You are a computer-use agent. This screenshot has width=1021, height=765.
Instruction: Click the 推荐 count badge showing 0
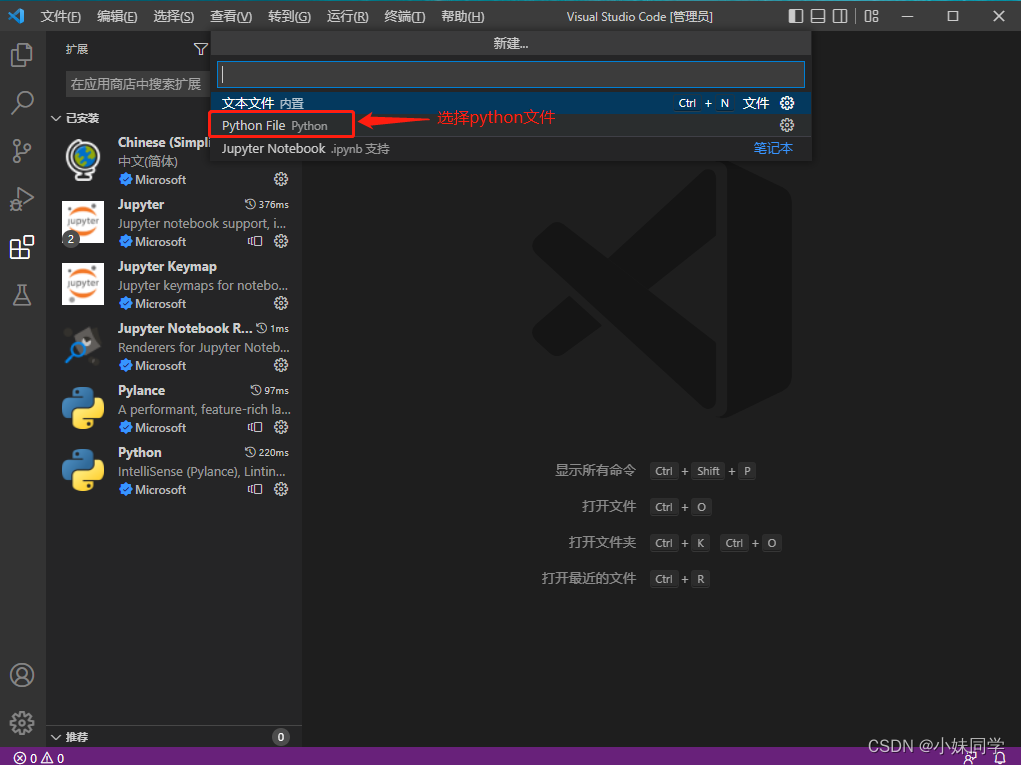(x=281, y=737)
